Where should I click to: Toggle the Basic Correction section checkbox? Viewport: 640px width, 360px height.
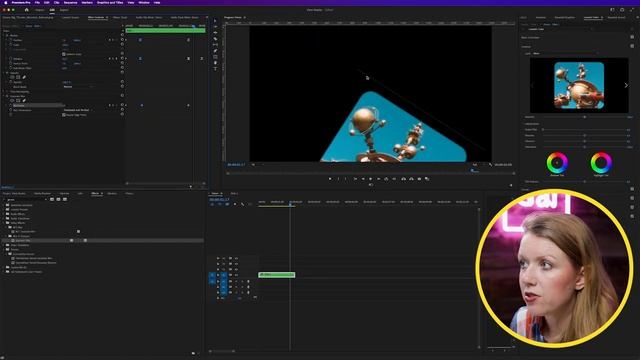(632, 37)
